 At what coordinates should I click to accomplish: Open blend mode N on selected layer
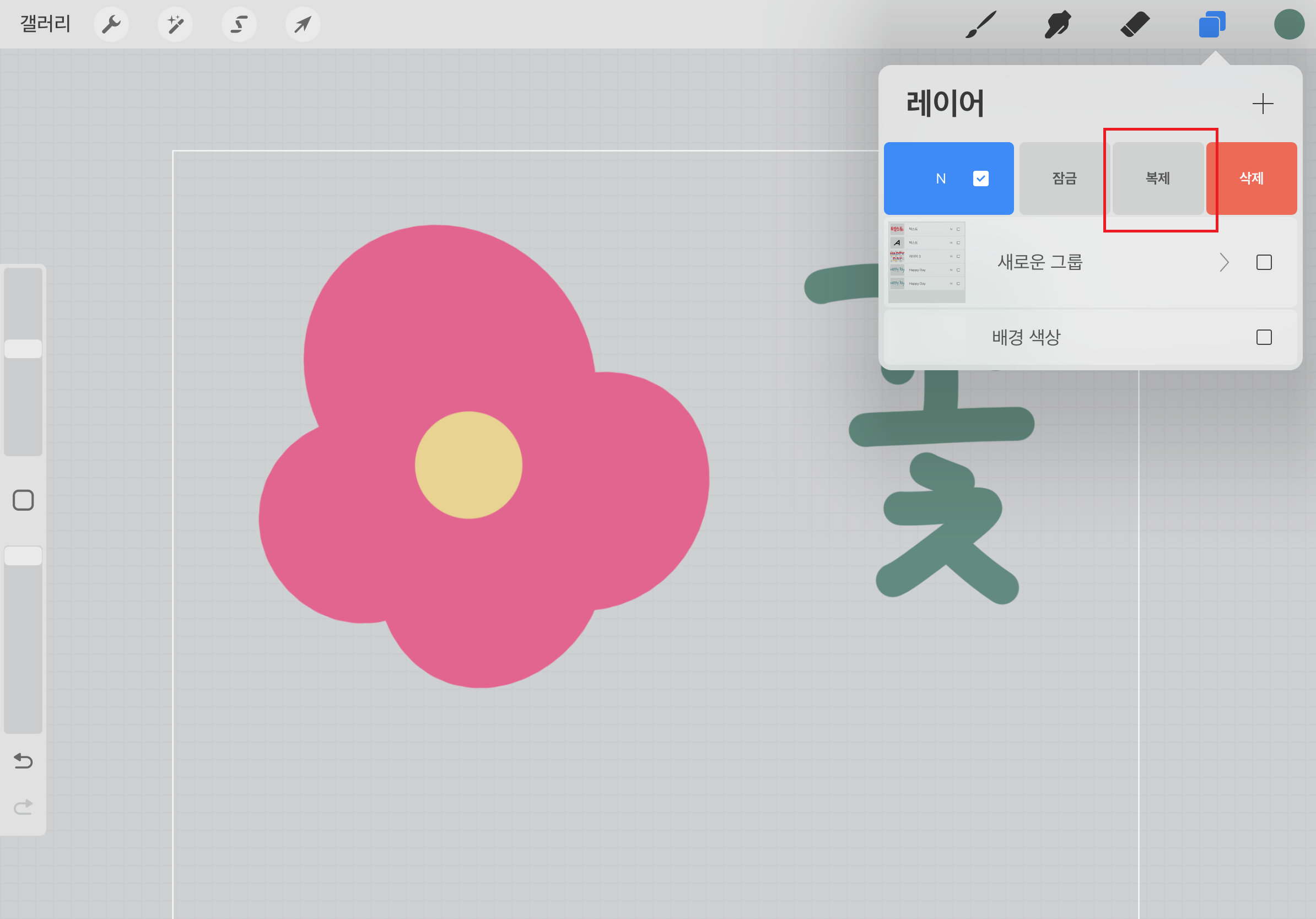[941, 179]
